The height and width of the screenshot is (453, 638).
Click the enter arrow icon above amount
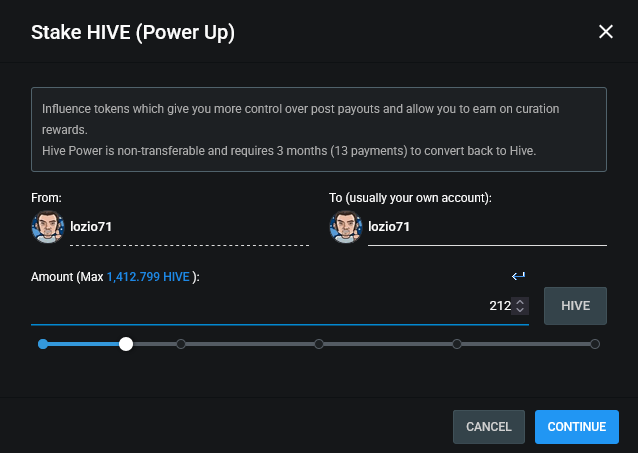click(518, 276)
